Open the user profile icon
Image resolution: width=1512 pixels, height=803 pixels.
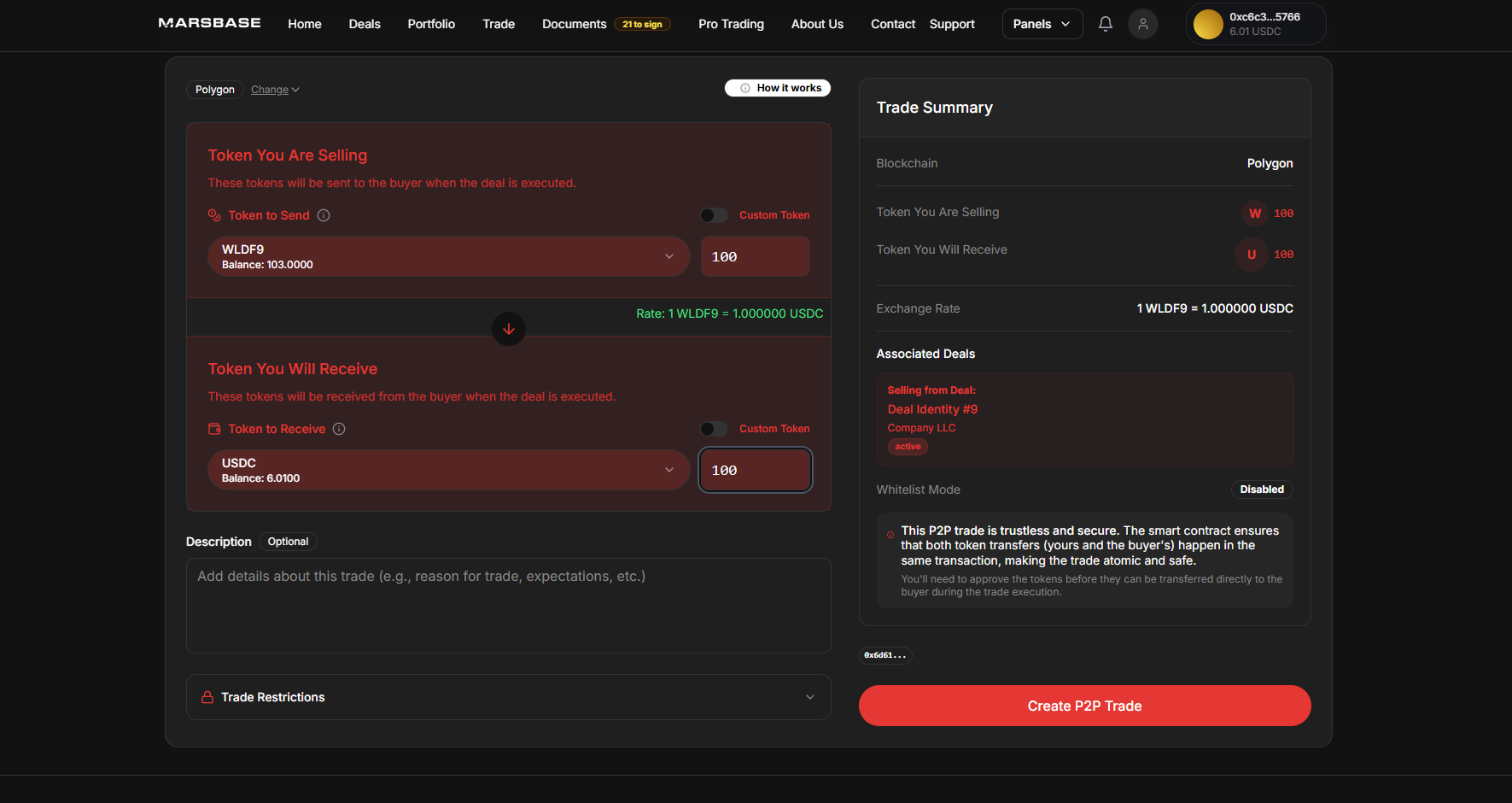1142,24
